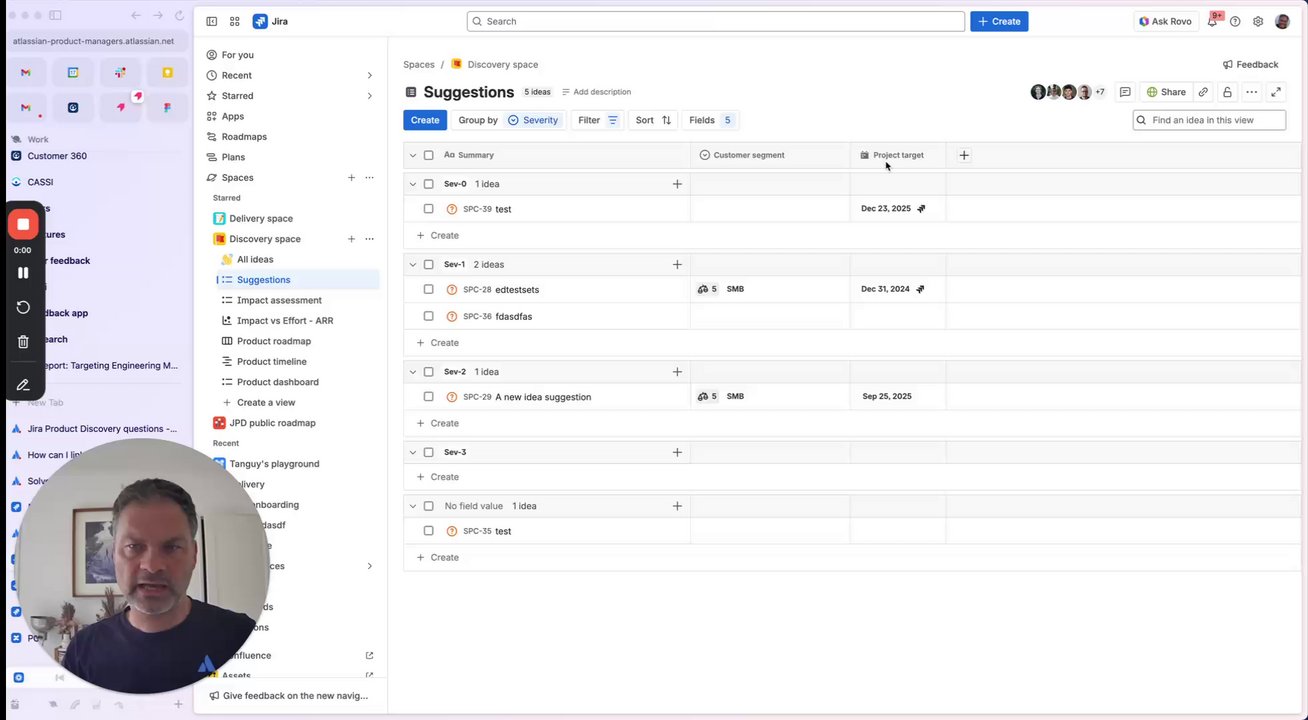Enter fullscreen with the expand icon
Screen dimensions: 1308x720
click(x=1276, y=92)
